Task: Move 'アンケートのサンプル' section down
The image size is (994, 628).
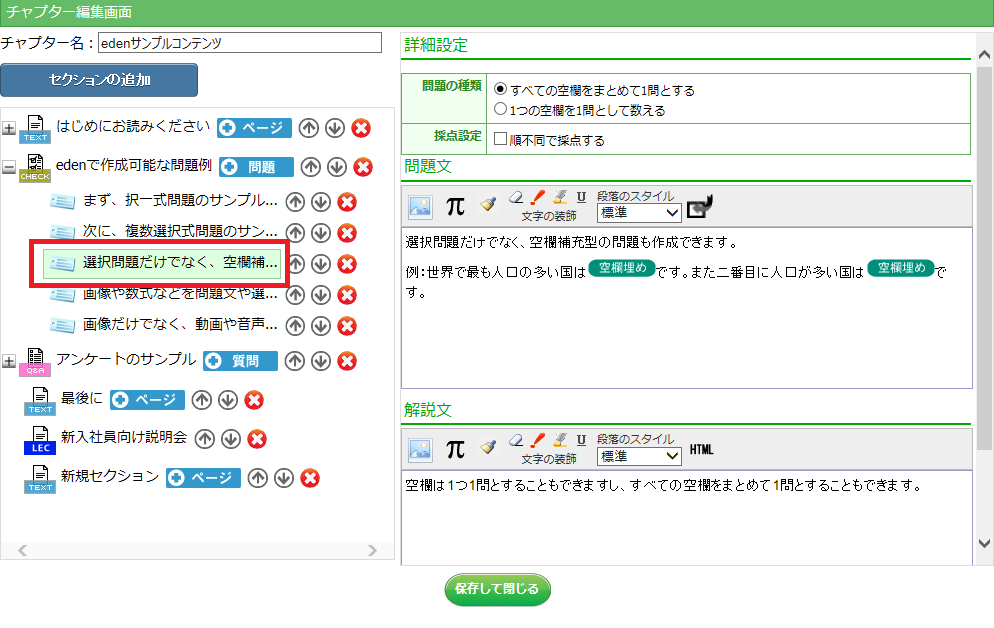Action: click(321, 361)
